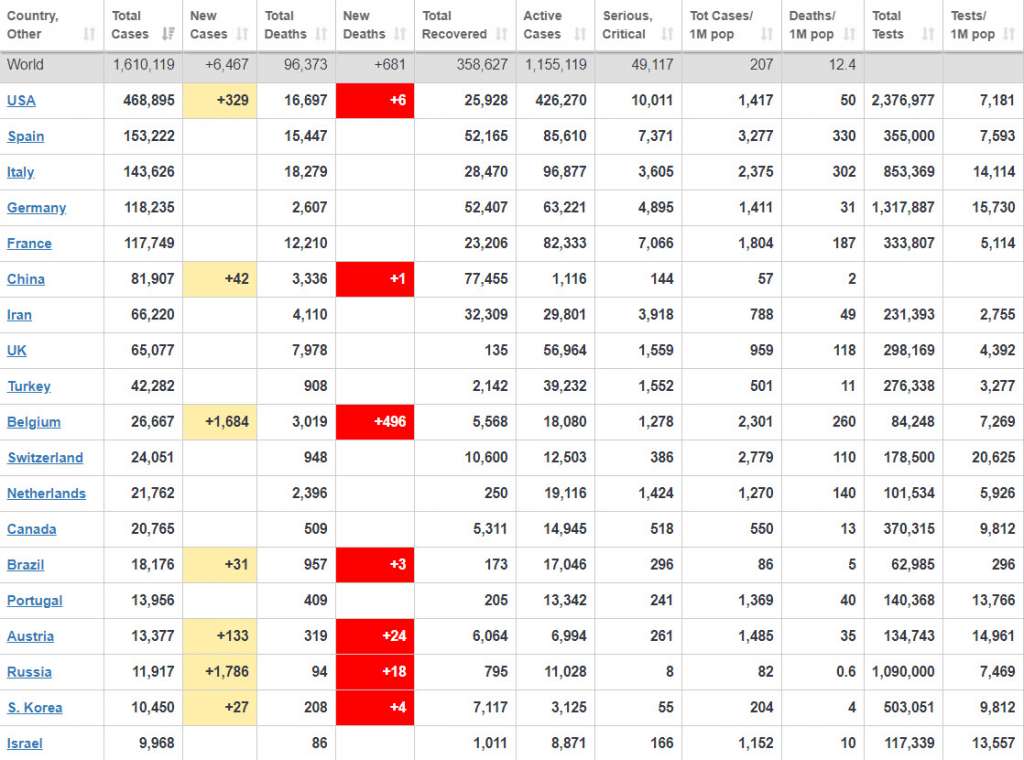Select World row label cell
1024x760 pixels.
tap(52, 65)
